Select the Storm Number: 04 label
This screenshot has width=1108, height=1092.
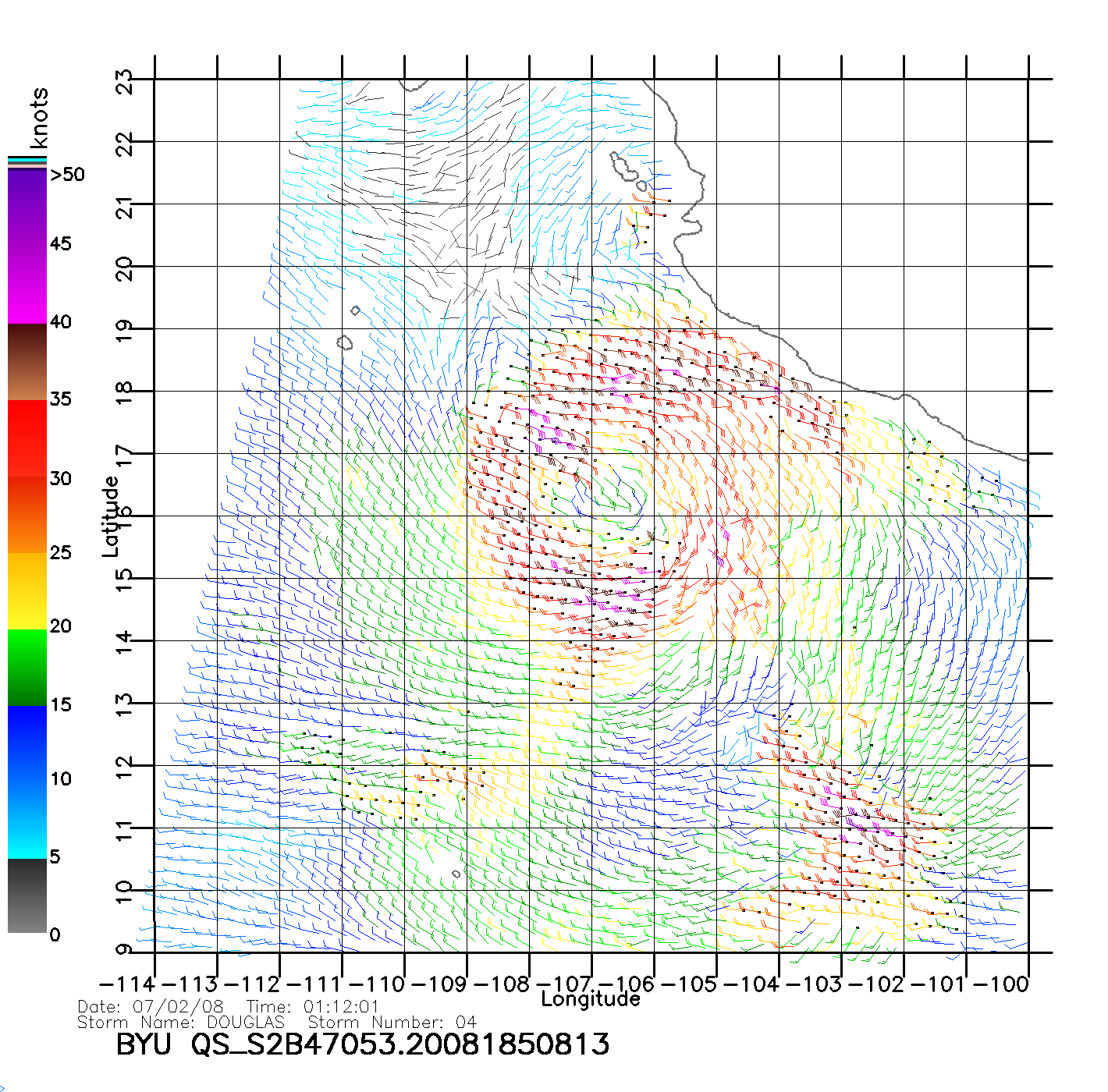(x=392, y=1022)
